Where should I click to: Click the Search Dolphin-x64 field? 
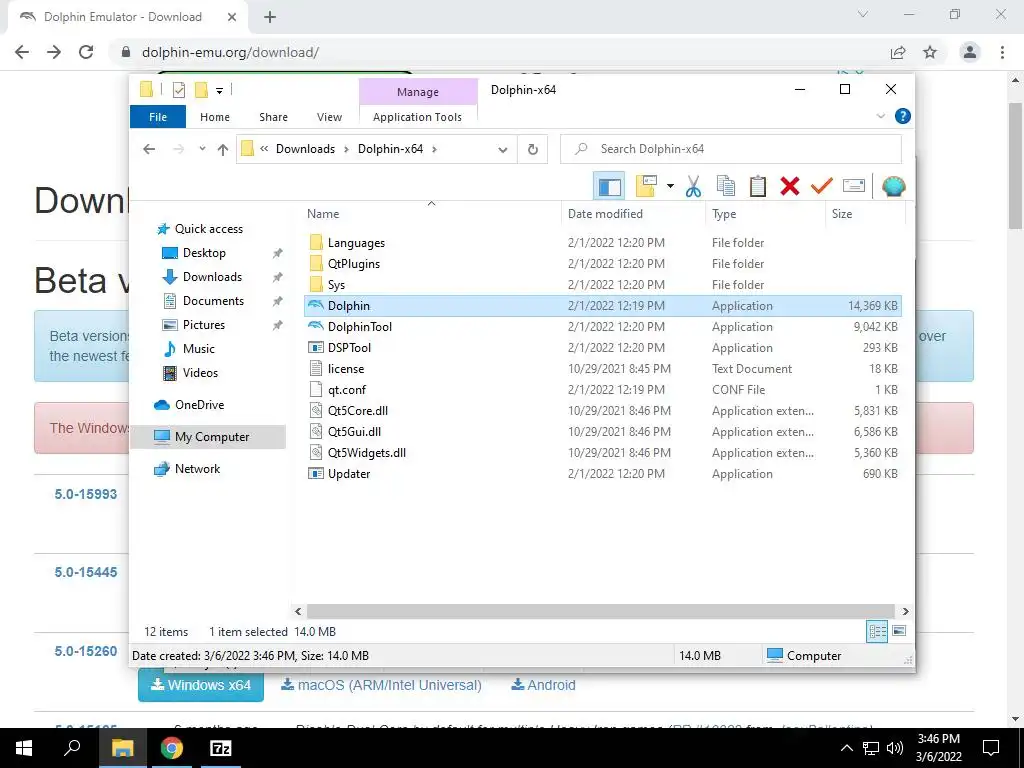coord(731,149)
